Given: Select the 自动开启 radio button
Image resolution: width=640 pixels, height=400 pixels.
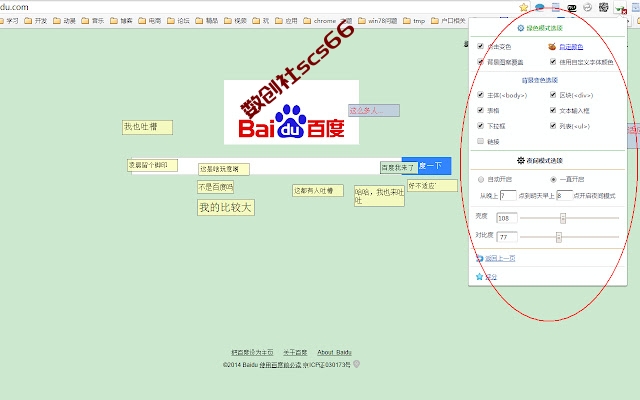Looking at the screenshot, I should [x=481, y=179].
